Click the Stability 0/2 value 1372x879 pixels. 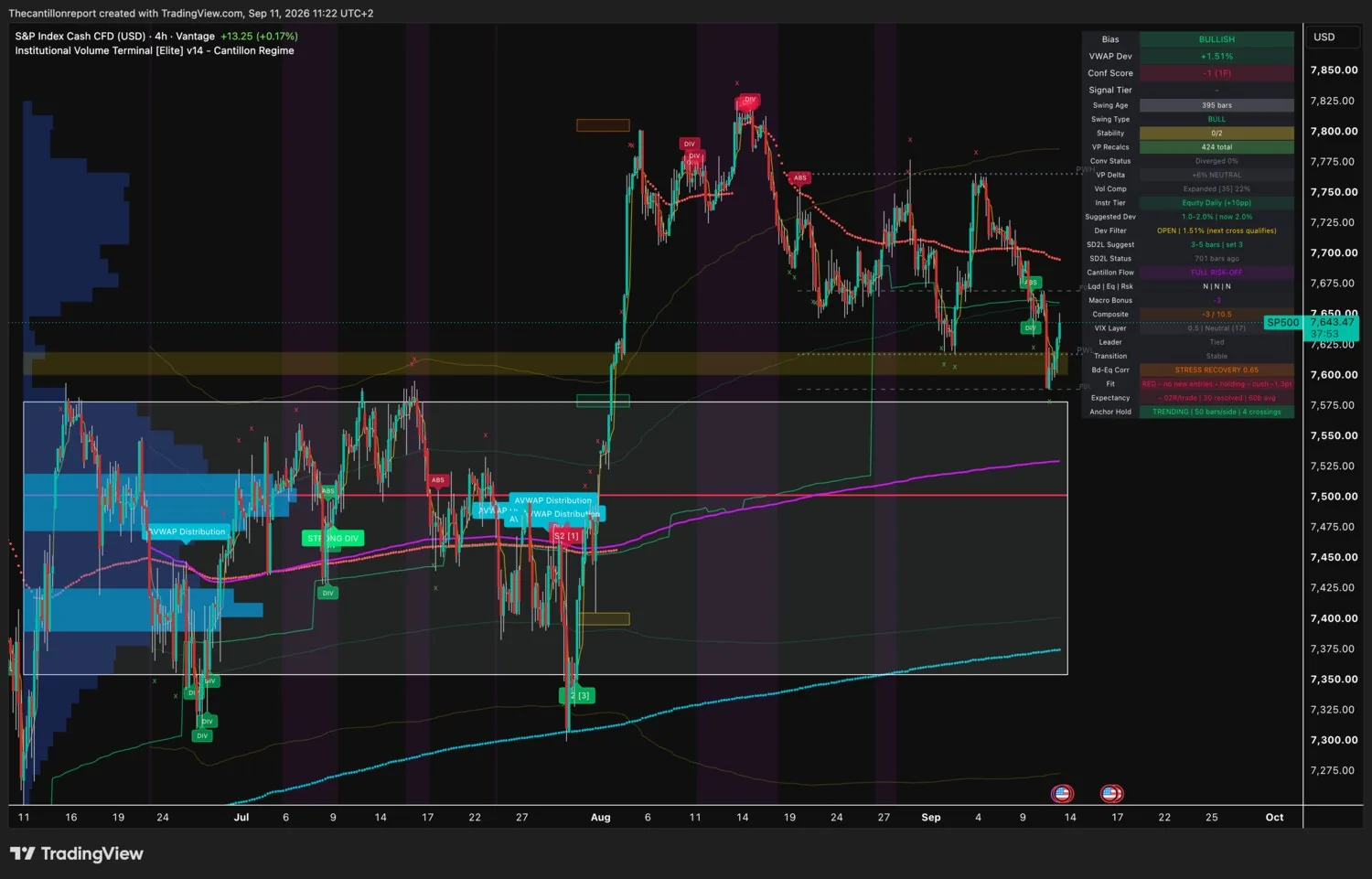1217,133
